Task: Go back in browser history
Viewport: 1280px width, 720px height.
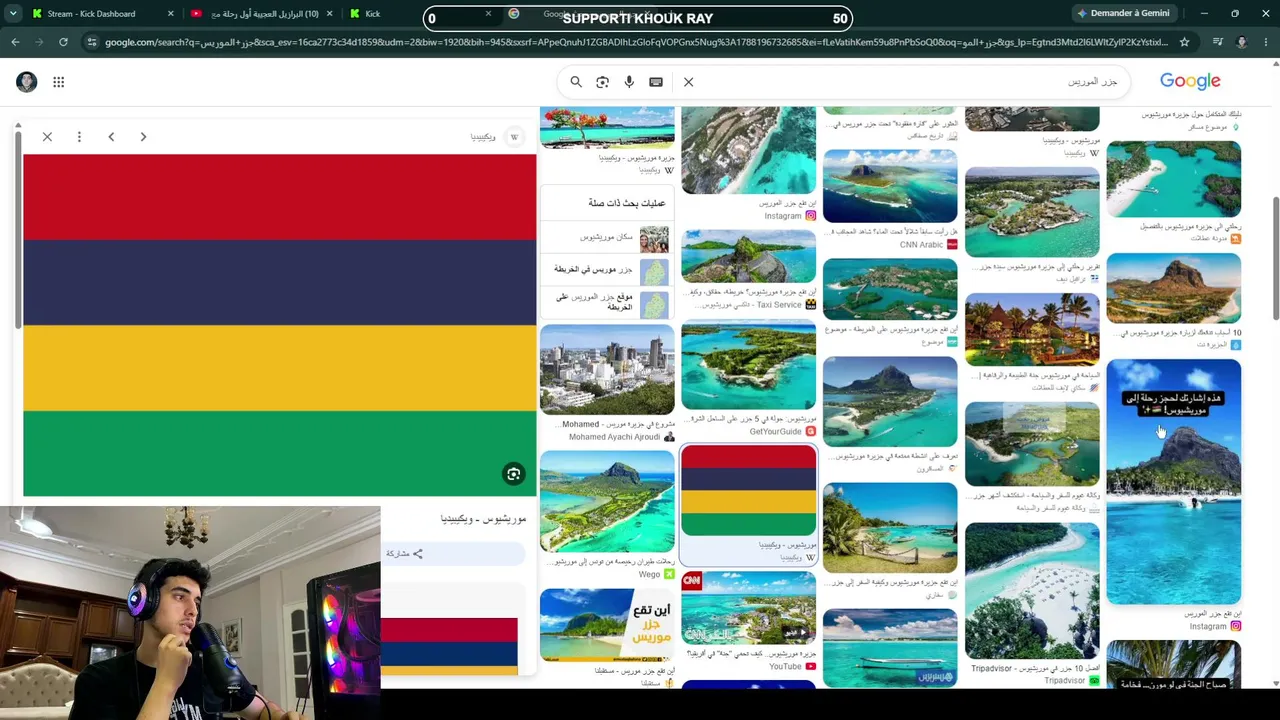Action: (15, 42)
